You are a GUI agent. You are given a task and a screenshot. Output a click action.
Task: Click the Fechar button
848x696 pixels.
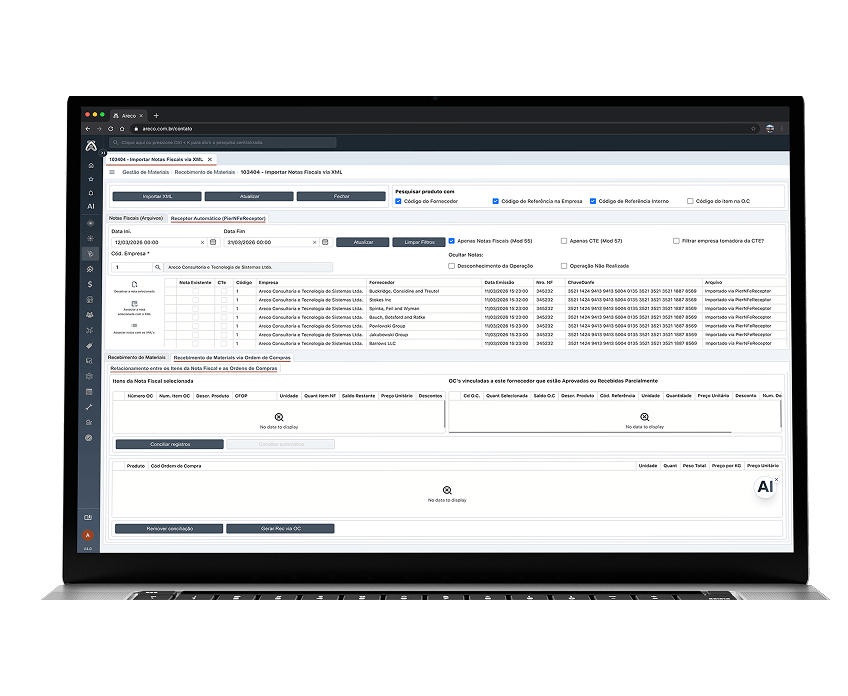click(x=341, y=196)
